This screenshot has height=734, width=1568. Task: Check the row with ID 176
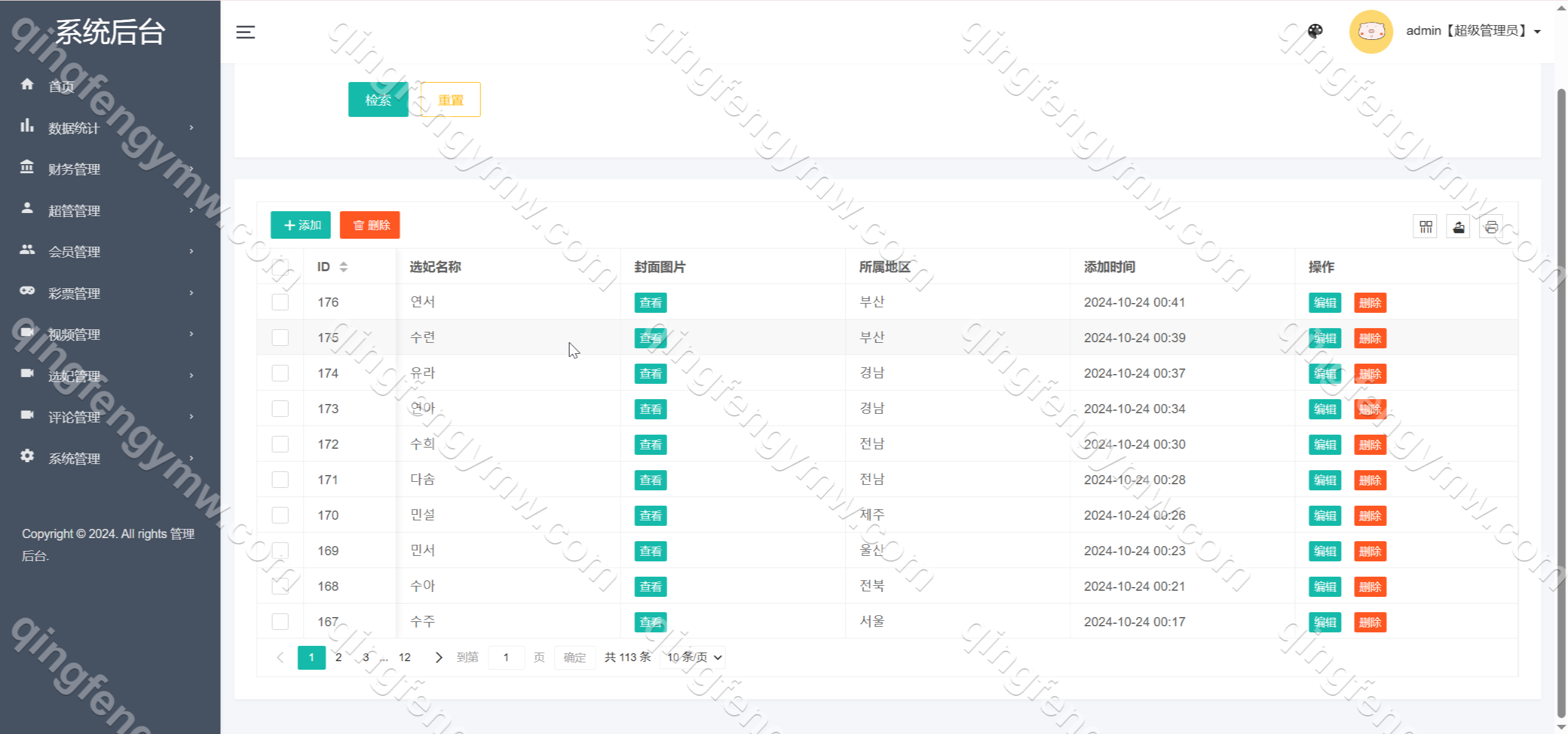tap(280, 302)
